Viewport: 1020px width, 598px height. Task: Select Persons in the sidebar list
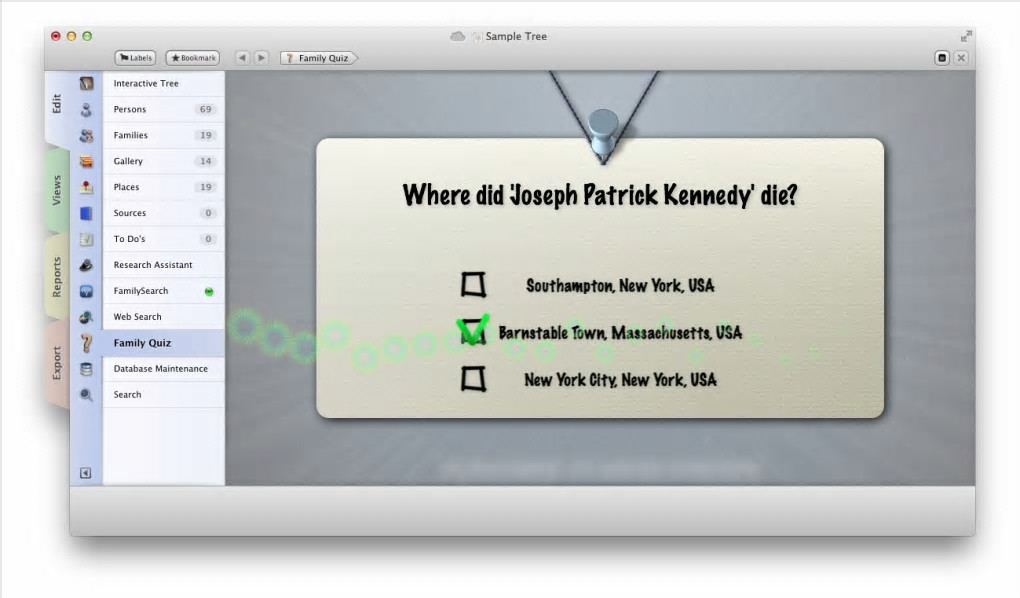point(163,109)
